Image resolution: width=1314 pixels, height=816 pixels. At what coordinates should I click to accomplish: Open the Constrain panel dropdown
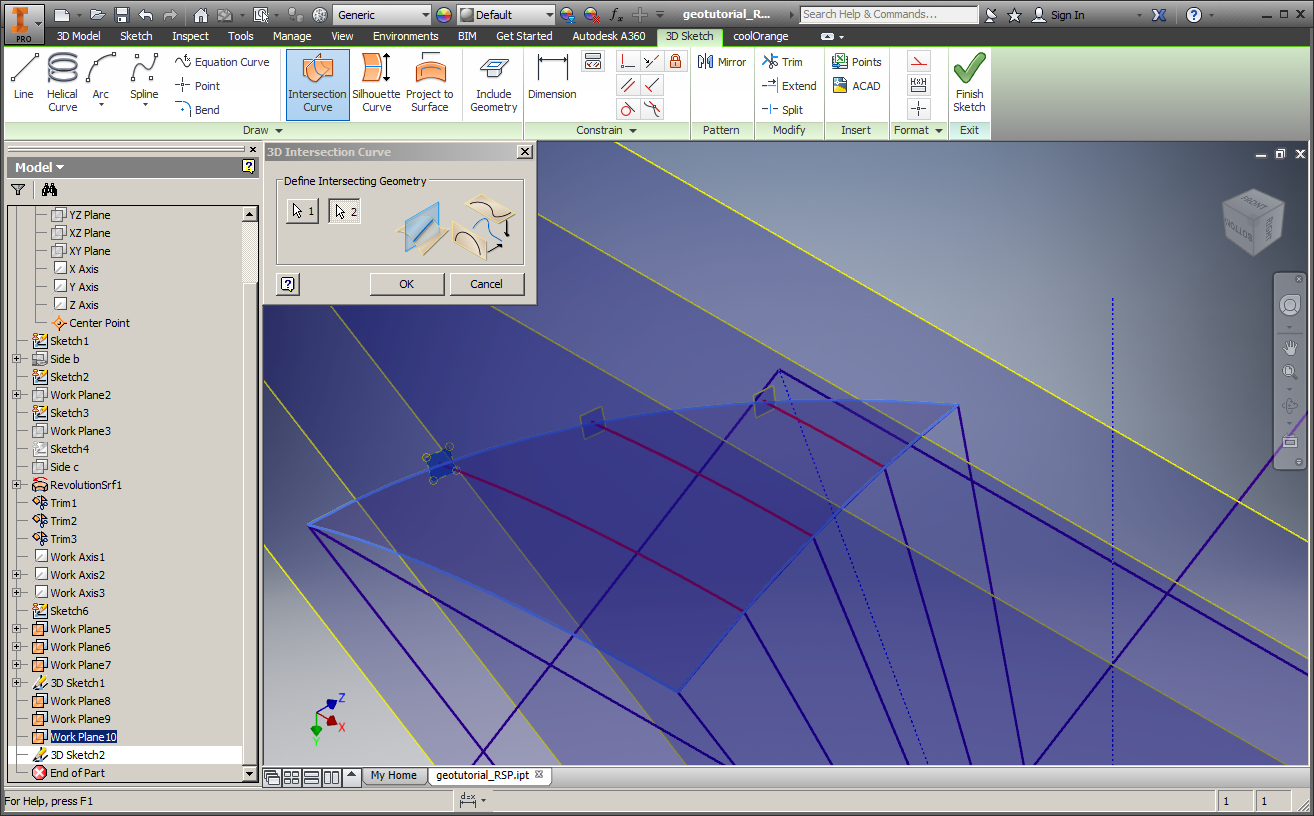click(606, 130)
